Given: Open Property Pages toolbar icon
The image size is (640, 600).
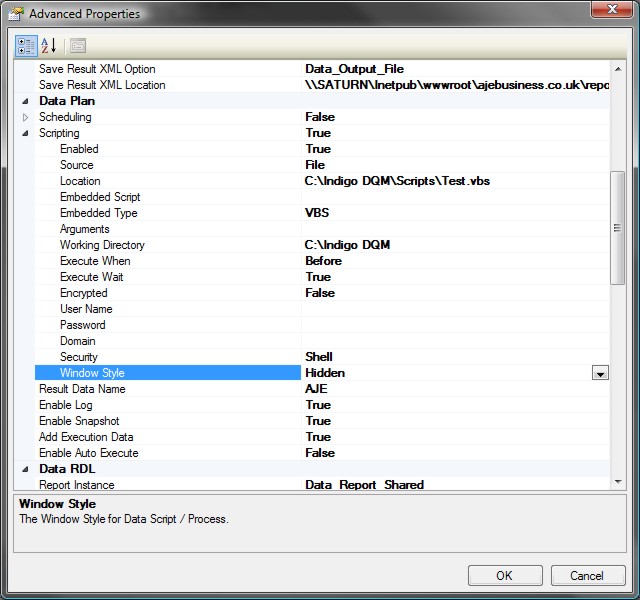Looking at the screenshot, I should click(77, 45).
